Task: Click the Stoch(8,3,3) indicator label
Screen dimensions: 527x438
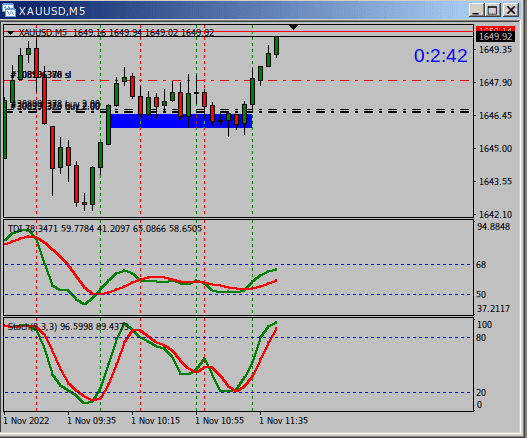Action: [69, 326]
